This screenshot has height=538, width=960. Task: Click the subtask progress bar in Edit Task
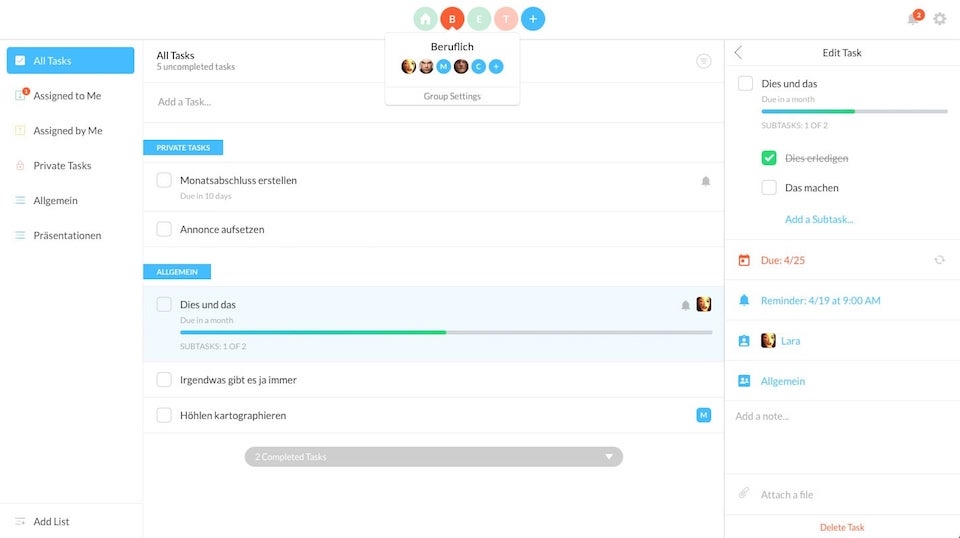854,111
